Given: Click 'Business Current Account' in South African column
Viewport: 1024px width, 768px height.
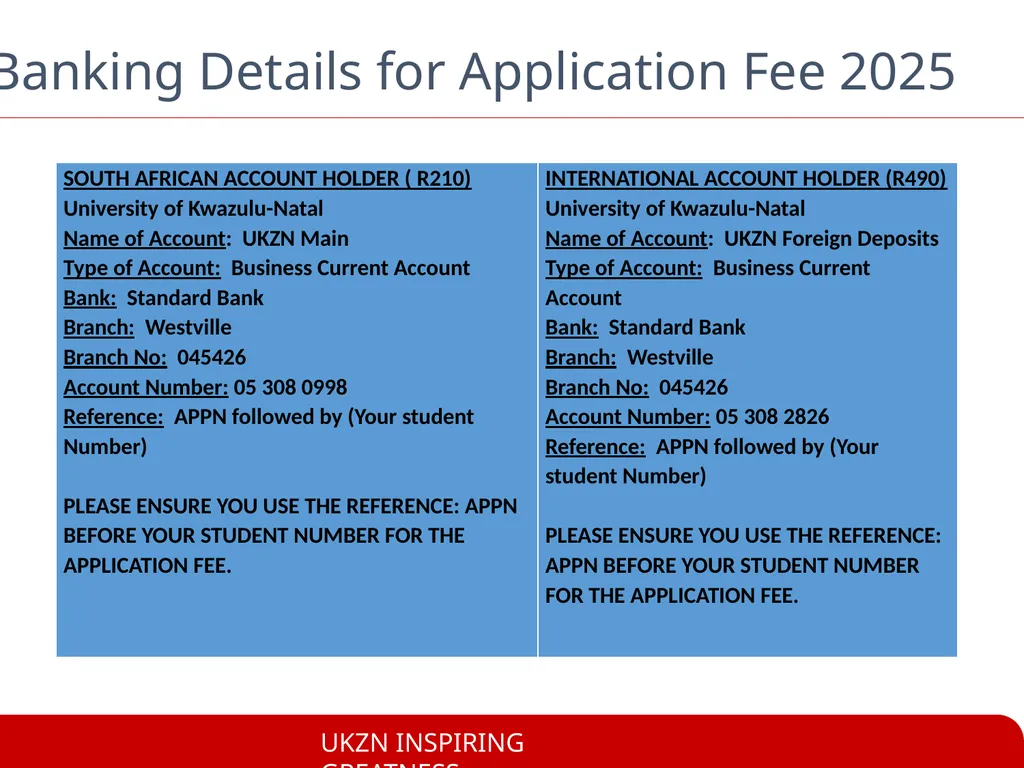Looking at the screenshot, I should (351, 268).
